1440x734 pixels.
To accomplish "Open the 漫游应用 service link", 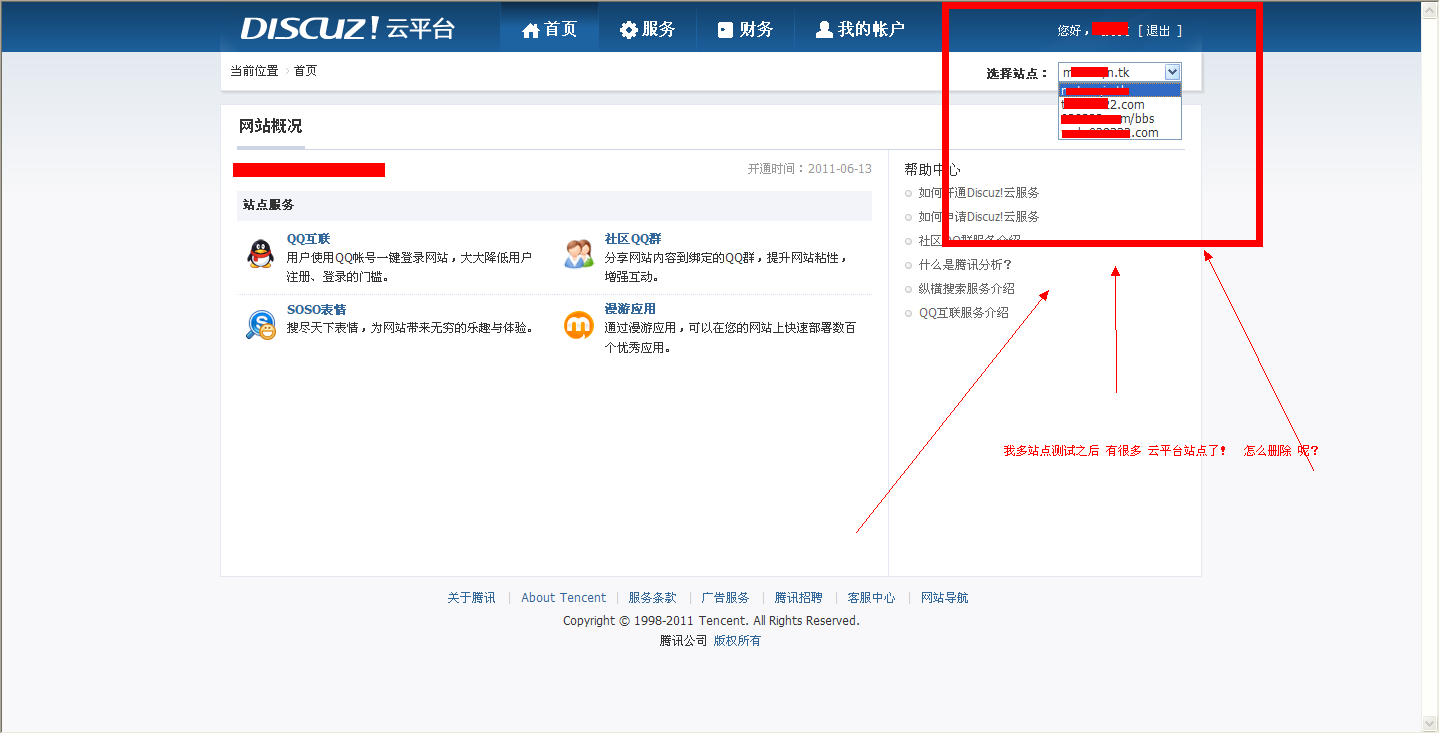I will (630, 309).
